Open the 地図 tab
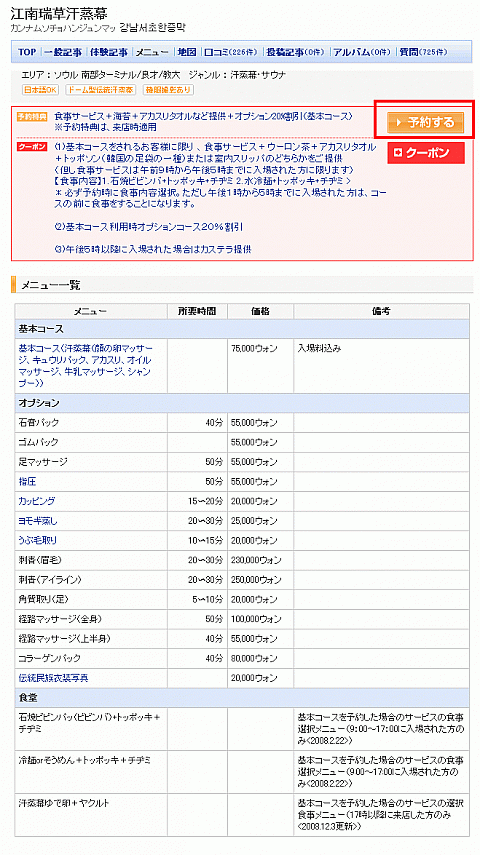 click(x=186, y=52)
